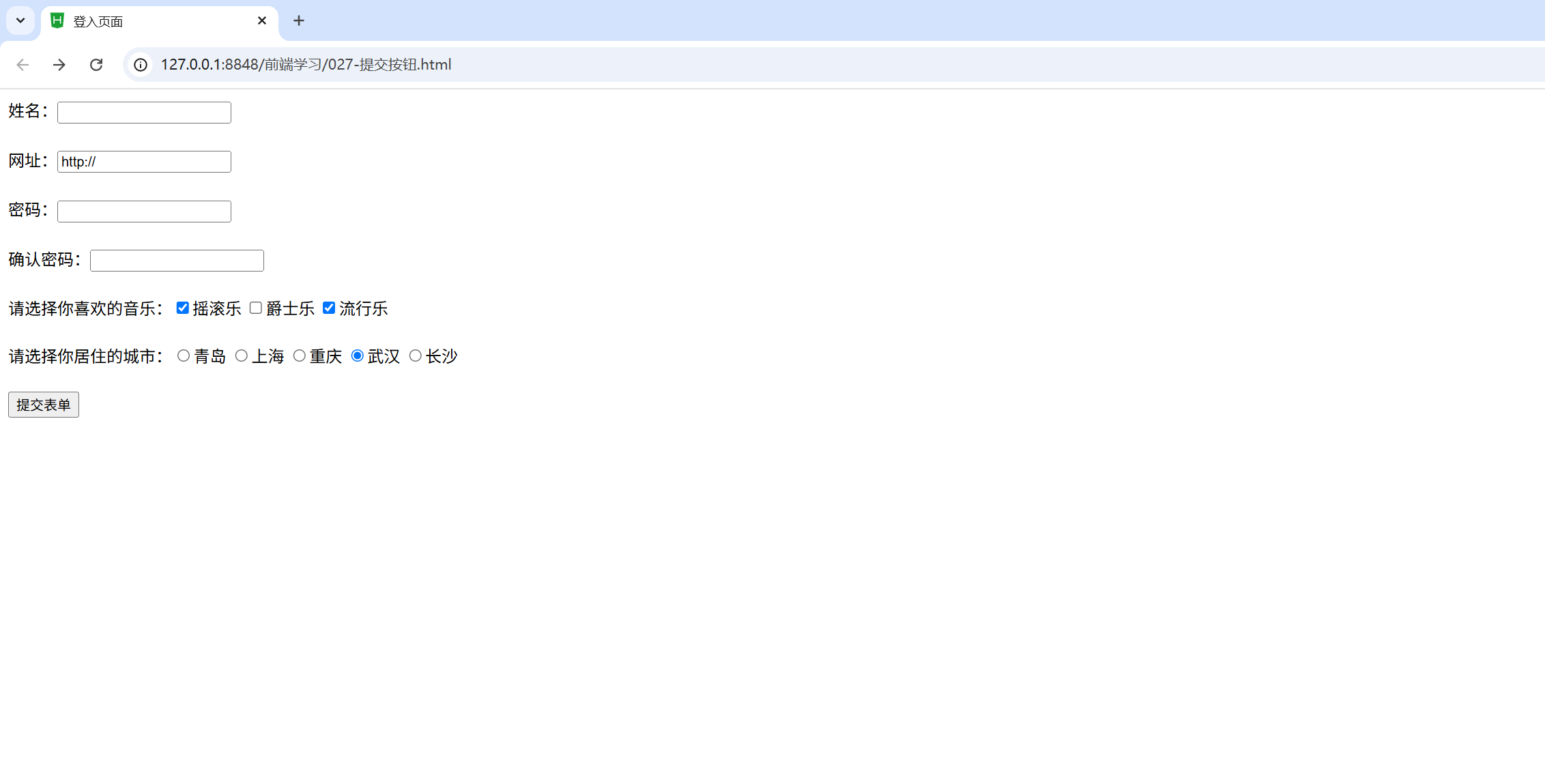
Task: Select the 青岛 radio button
Action: coord(184,355)
